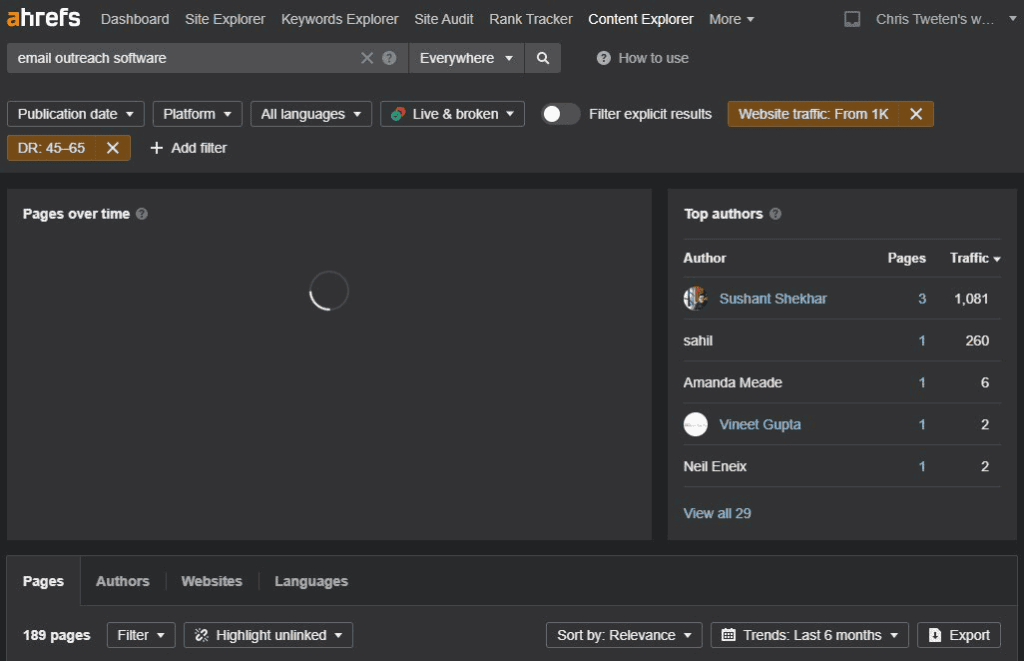Open the Sort by: Relevance dropdown
This screenshot has height=661, width=1024.
pos(624,635)
